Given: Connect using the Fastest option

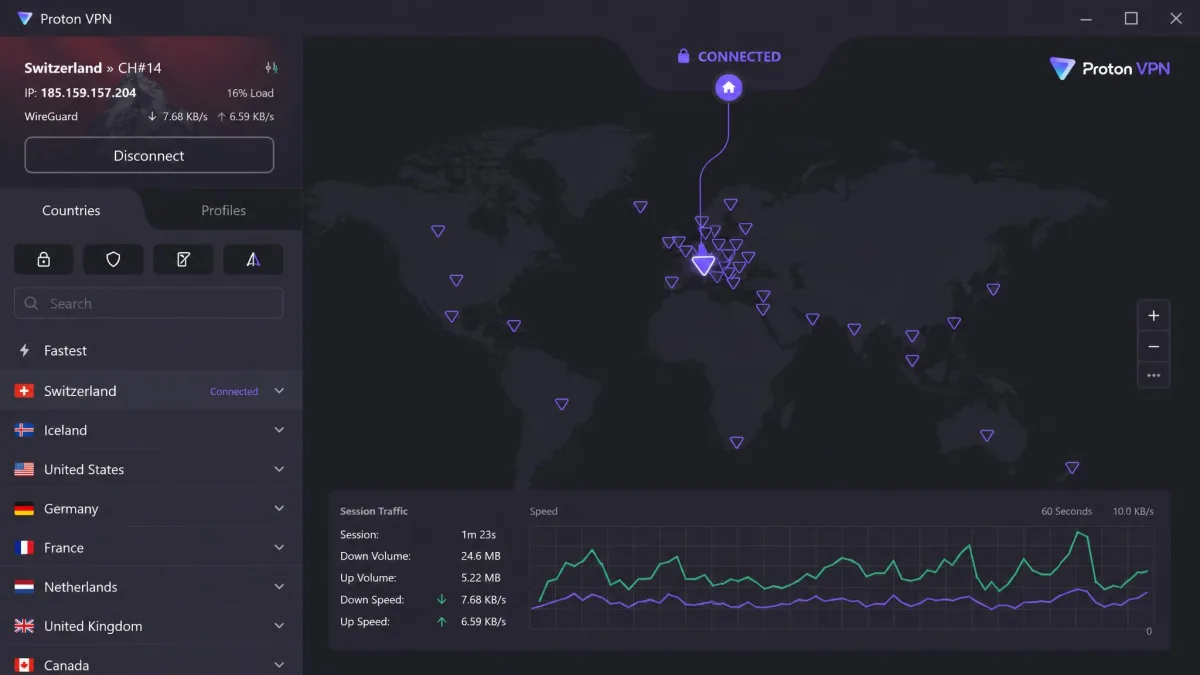Looking at the screenshot, I should tap(151, 351).
